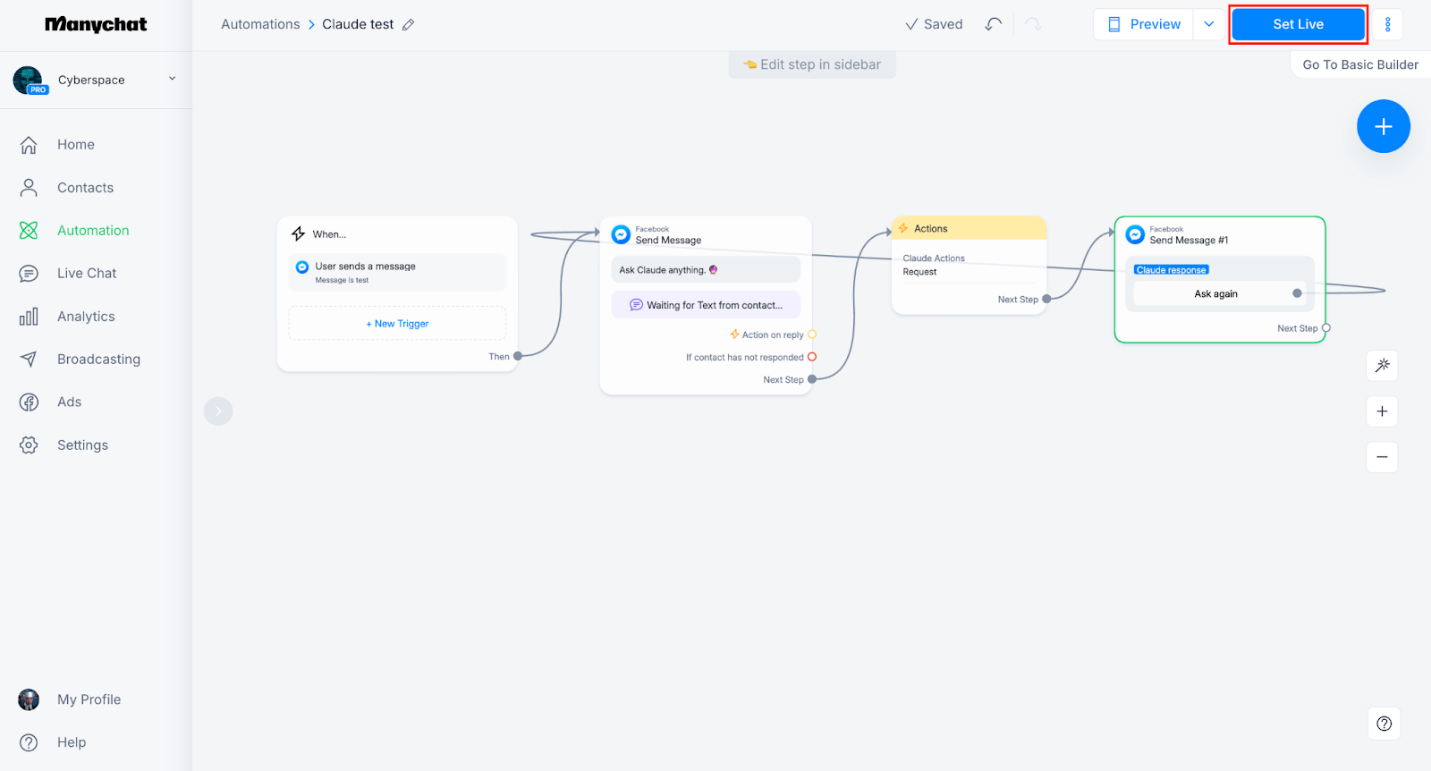
Task: Click the Ads Facebook icon
Action: pos(29,402)
